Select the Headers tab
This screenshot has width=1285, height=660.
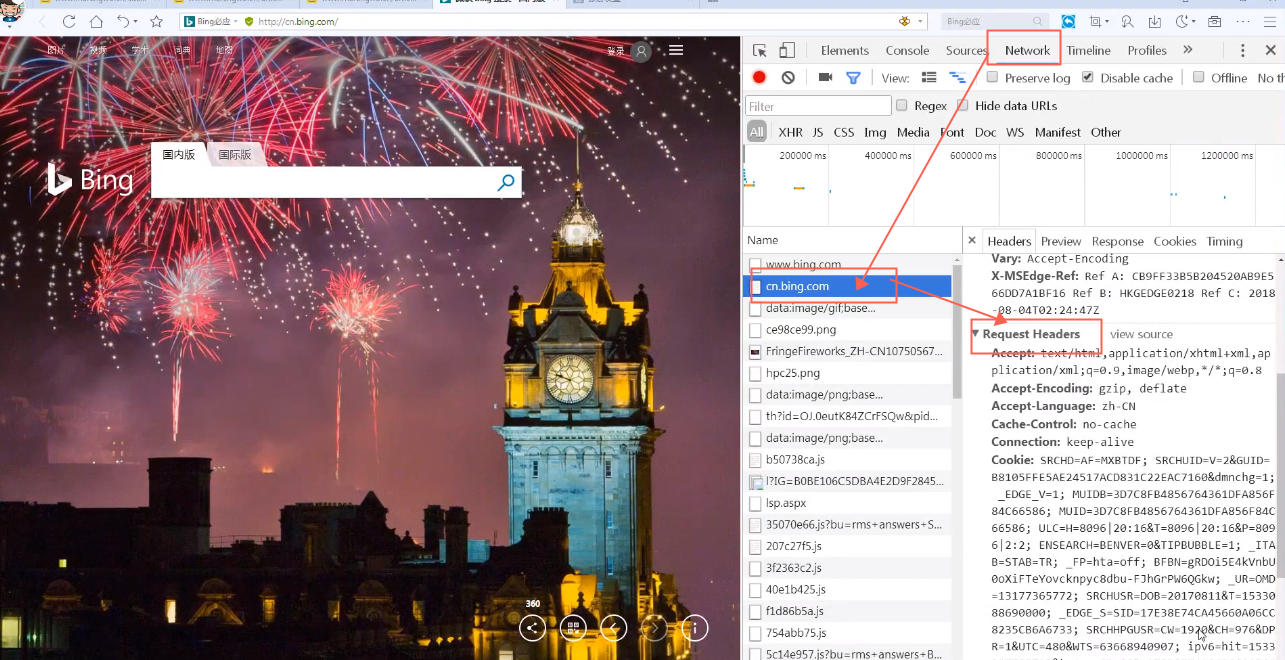(1009, 241)
